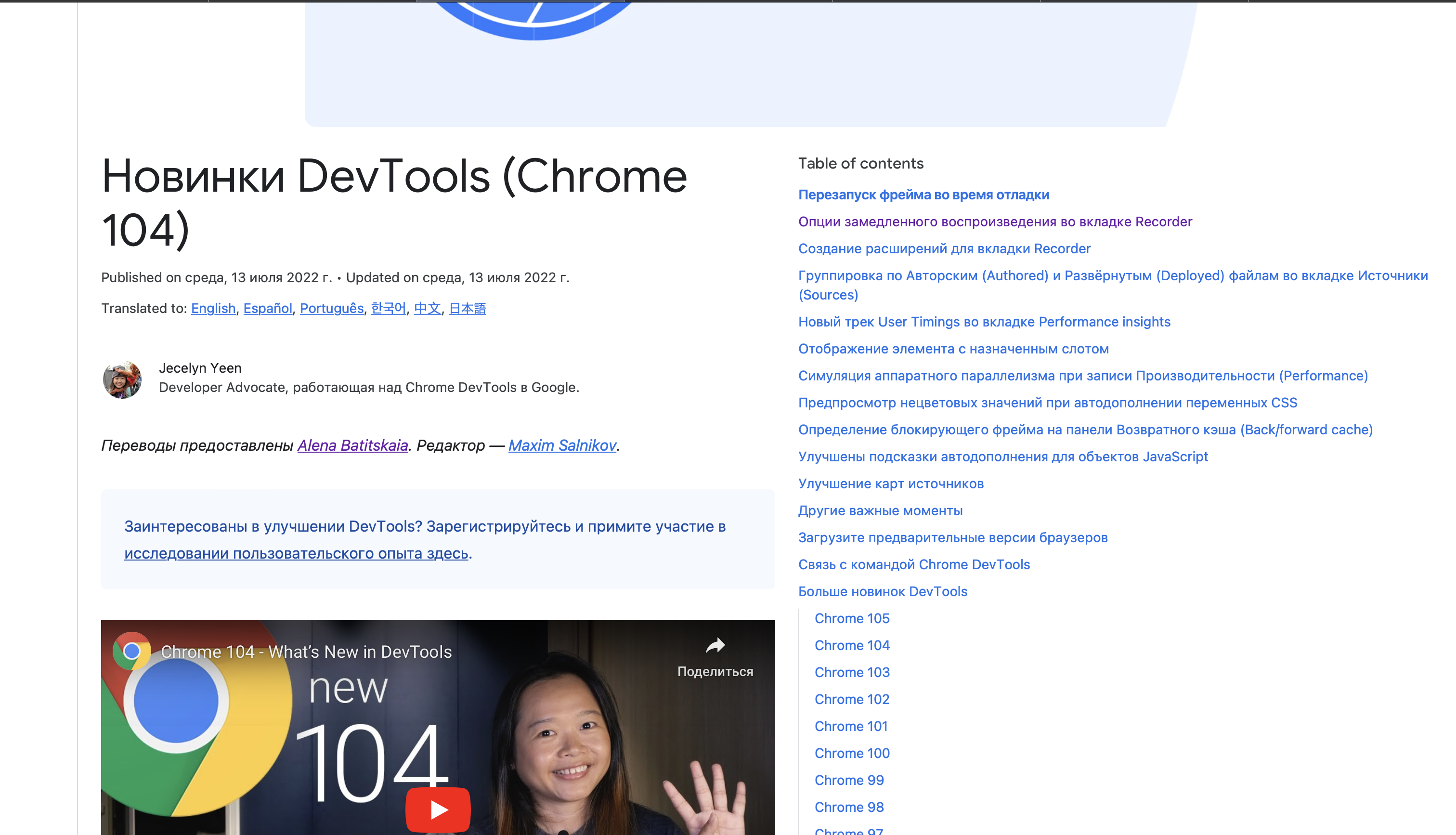
Task: Open the Chrome 105 release notes
Action: point(852,618)
